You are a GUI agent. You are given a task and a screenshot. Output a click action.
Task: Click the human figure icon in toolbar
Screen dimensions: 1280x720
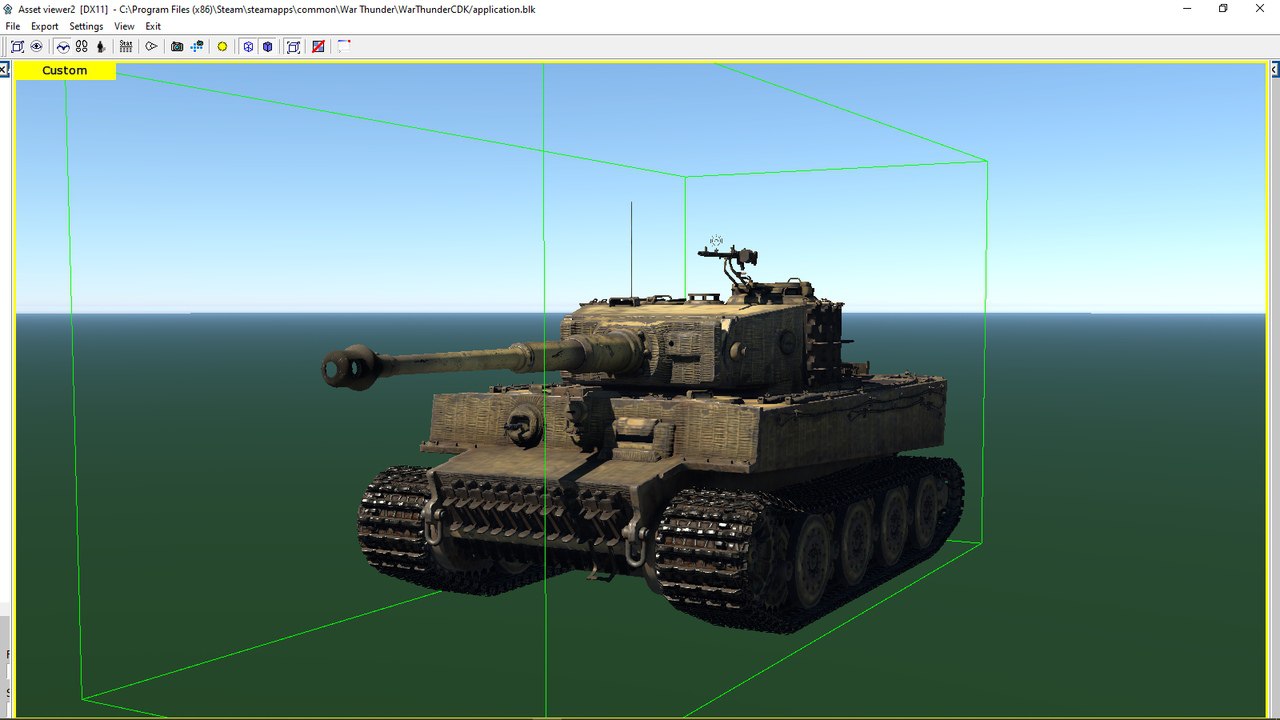(x=101, y=46)
